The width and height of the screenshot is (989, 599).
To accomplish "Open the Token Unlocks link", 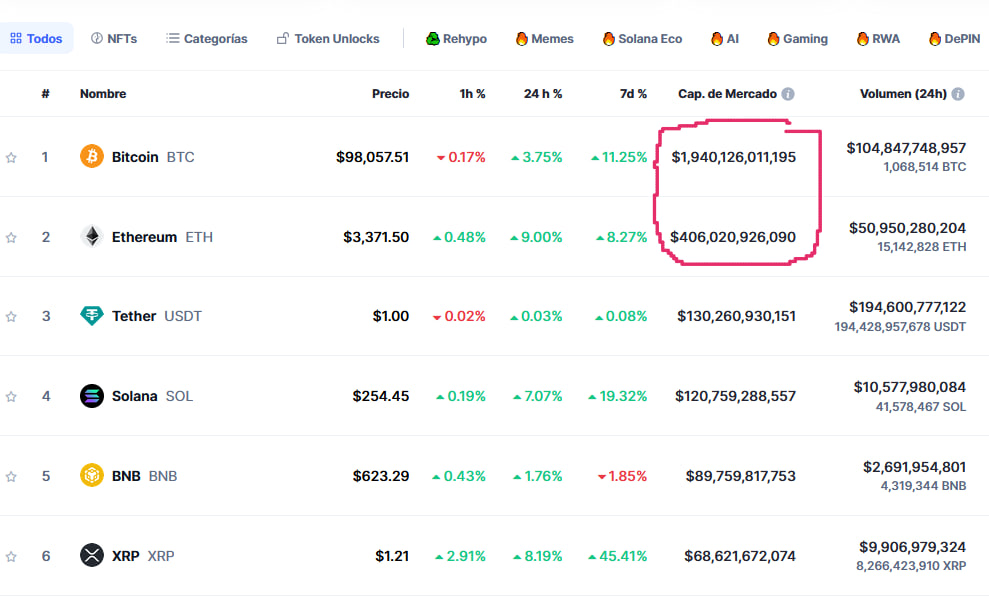I will tap(328, 39).
